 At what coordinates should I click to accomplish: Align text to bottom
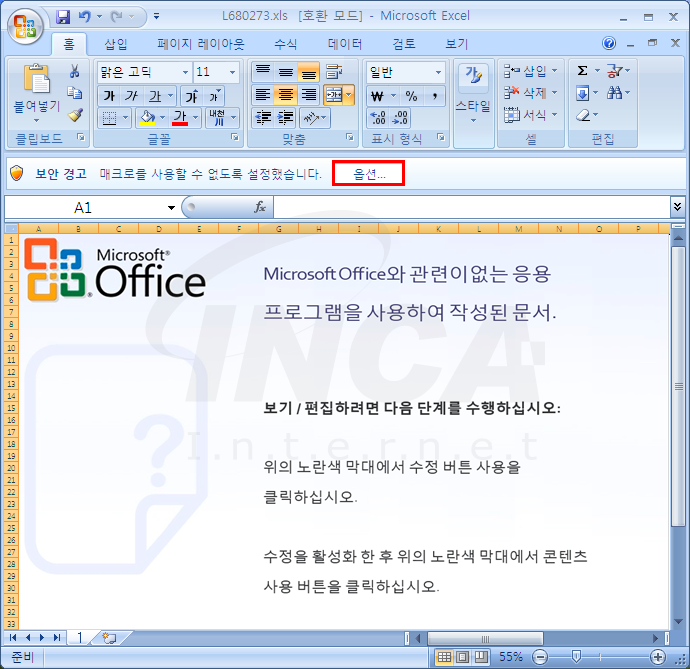[308, 71]
